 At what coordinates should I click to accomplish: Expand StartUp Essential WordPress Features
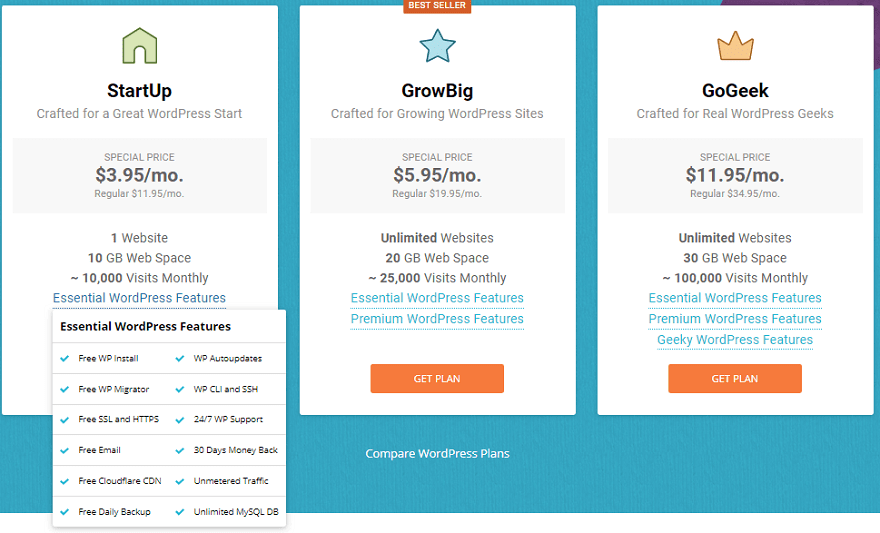coord(139,298)
